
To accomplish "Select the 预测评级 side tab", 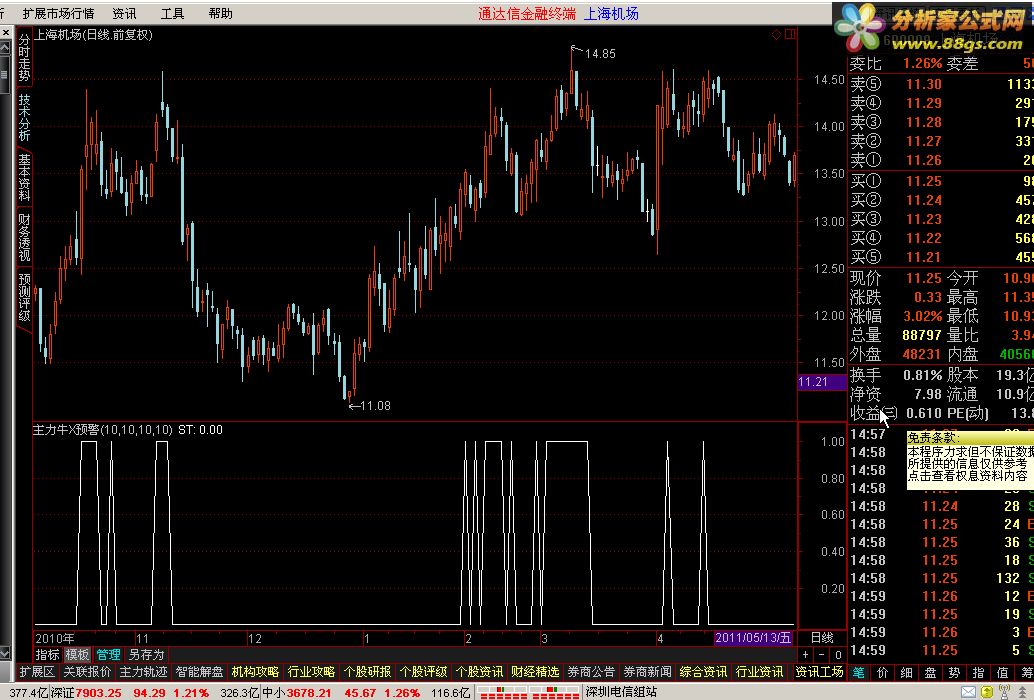I will pyautogui.click(x=24, y=297).
